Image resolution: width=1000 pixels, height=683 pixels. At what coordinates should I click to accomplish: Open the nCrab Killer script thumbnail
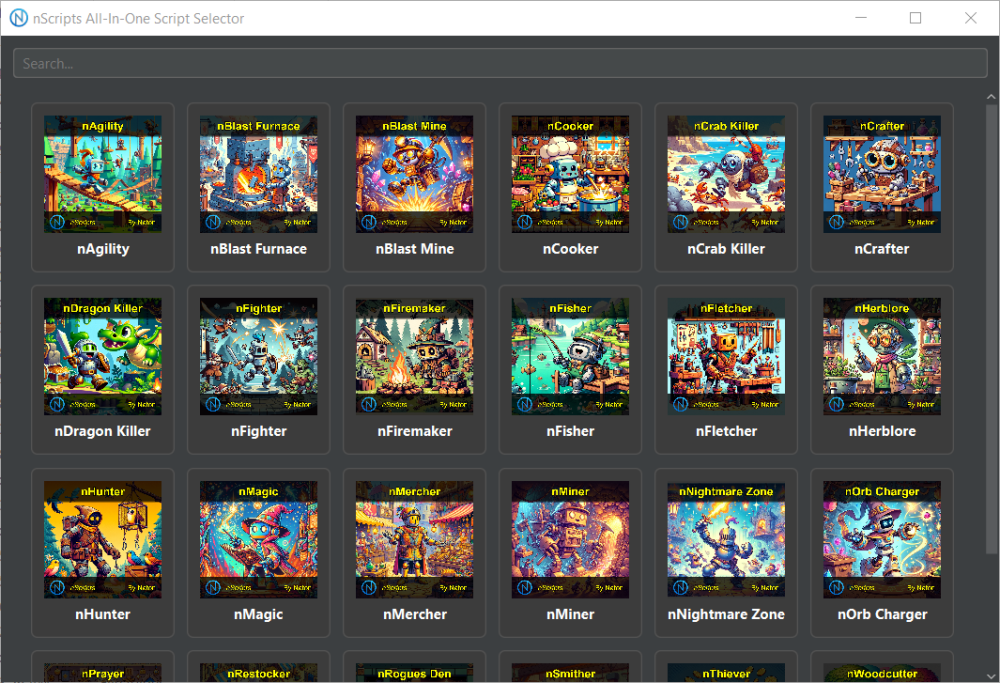click(x=726, y=174)
